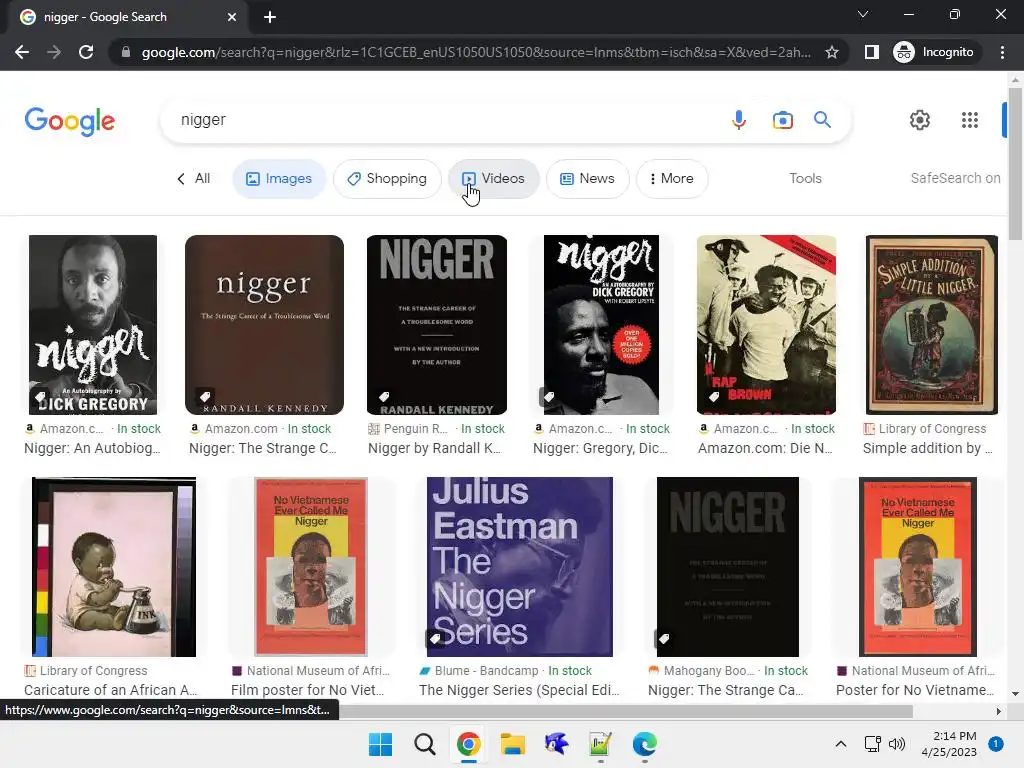Image resolution: width=1024 pixels, height=768 pixels.
Task: Bookmark this page with the star icon
Action: coord(831,52)
